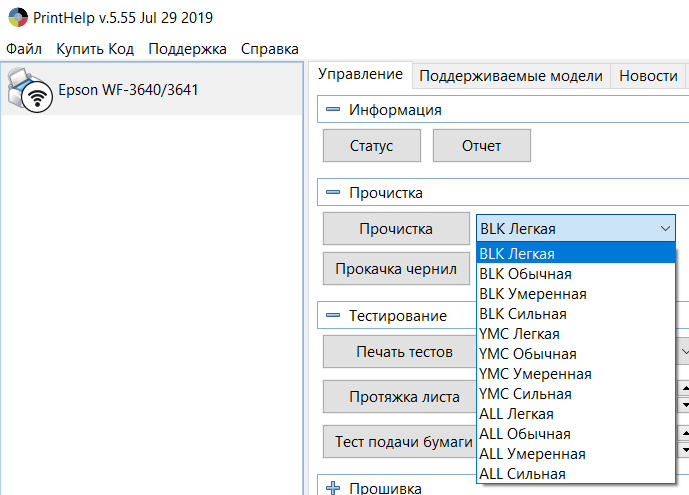Expand the Прошивка section
Image resolution: width=689 pixels, height=495 pixels.
(333, 487)
